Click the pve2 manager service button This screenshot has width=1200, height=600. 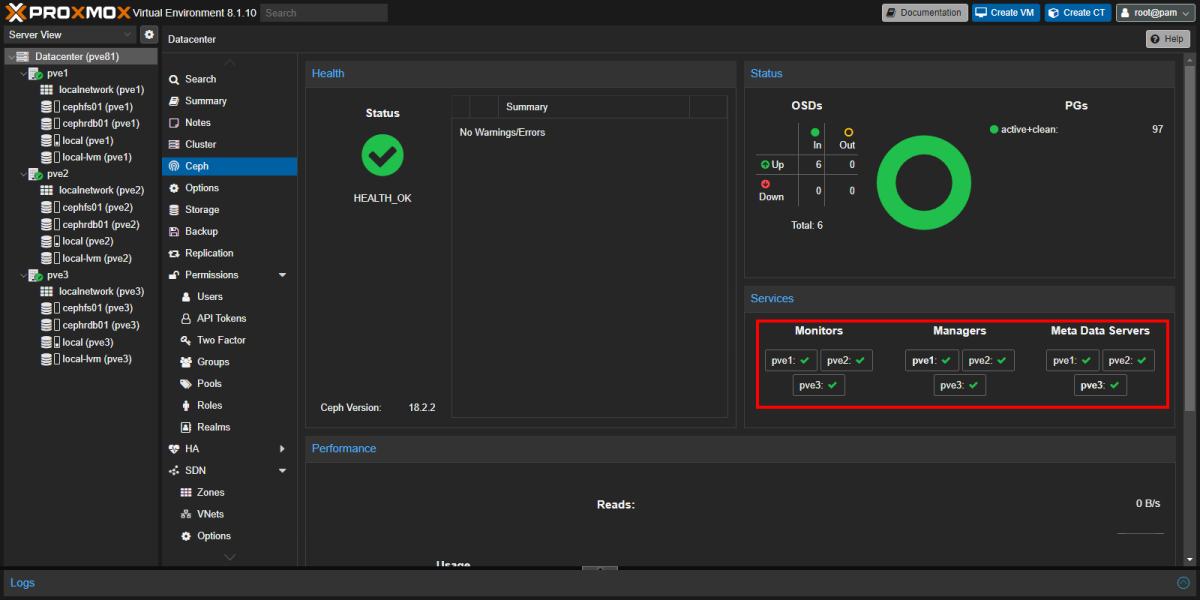pyautogui.click(x=988, y=360)
